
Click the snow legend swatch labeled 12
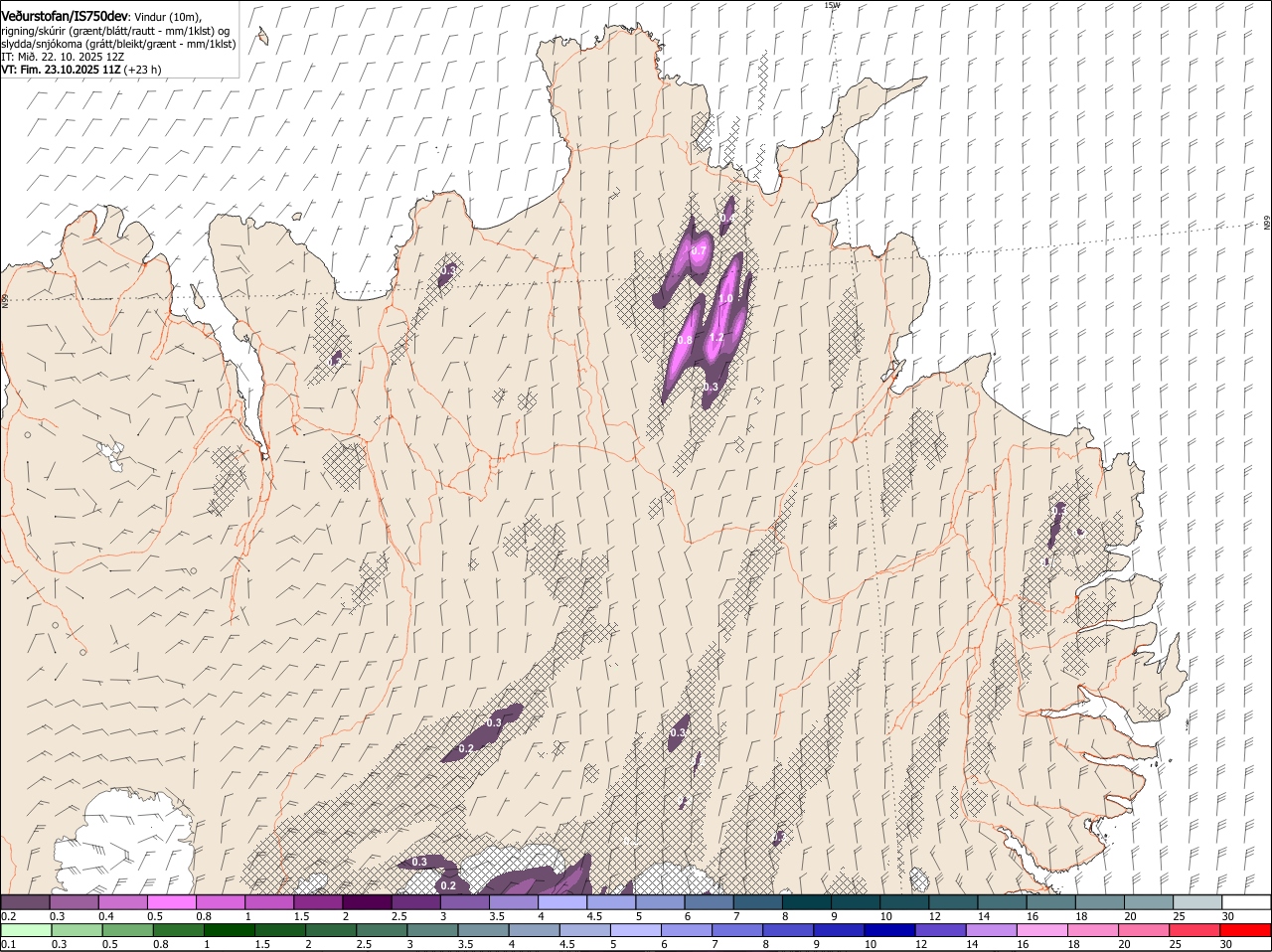coord(954,902)
